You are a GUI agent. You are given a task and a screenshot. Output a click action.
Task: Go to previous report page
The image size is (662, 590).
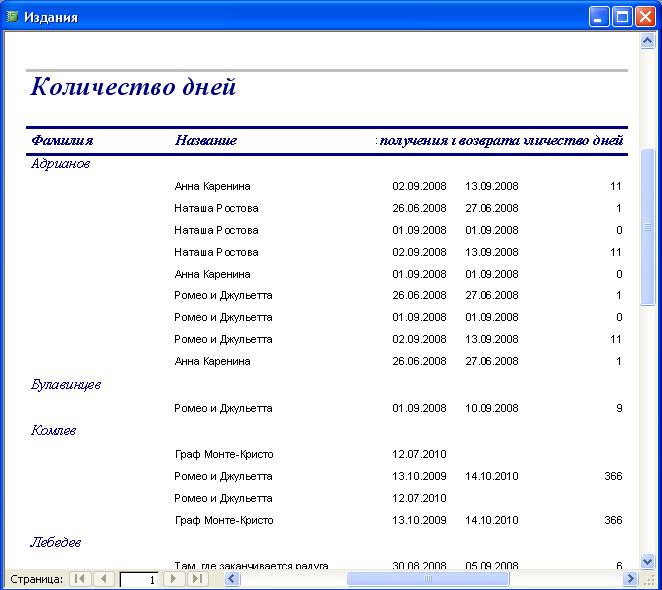104,578
